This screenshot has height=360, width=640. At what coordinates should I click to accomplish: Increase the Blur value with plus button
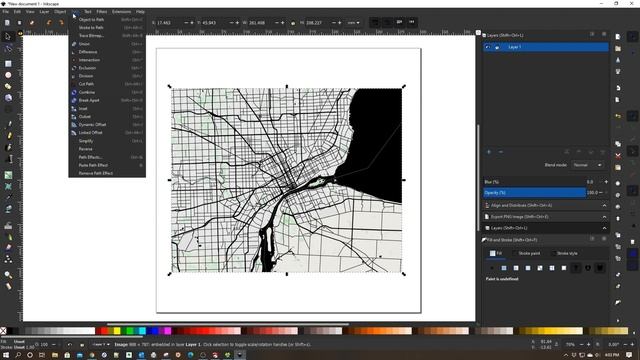click(606, 182)
